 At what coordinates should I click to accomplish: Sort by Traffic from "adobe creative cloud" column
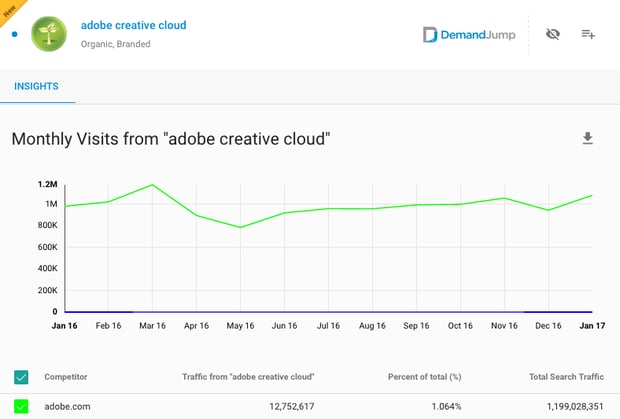248,377
